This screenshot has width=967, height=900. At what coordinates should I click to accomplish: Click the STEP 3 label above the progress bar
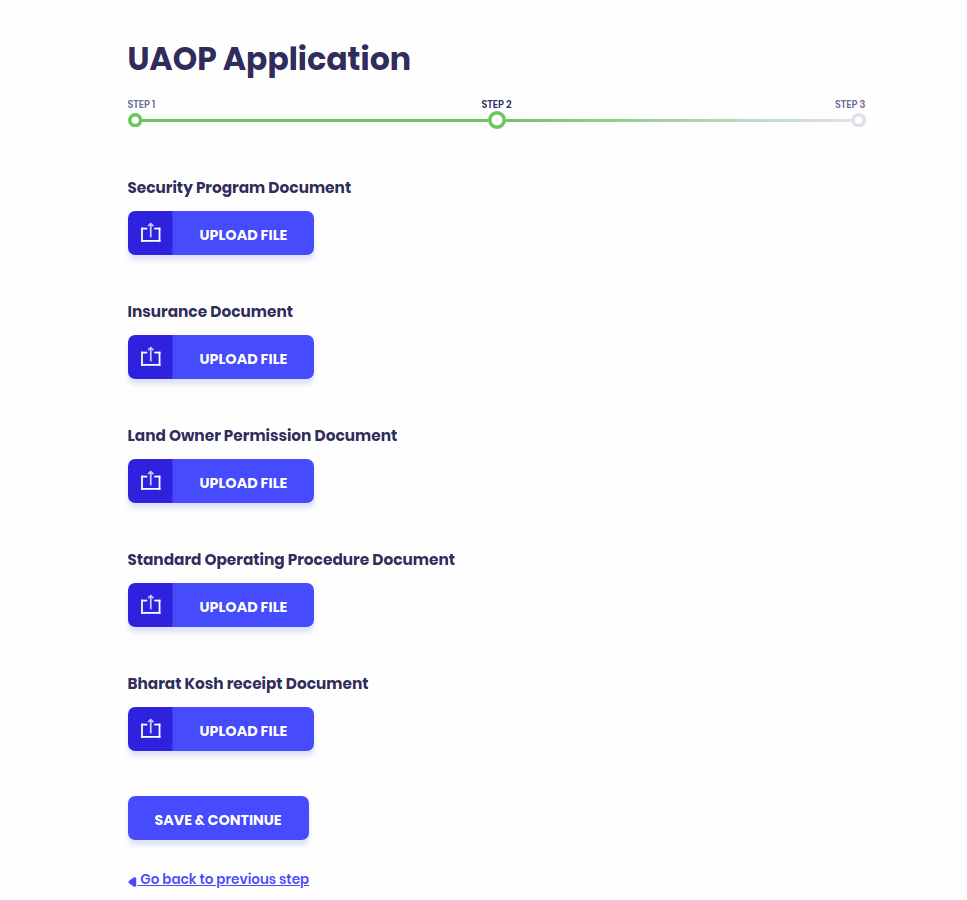click(x=850, y=103)
